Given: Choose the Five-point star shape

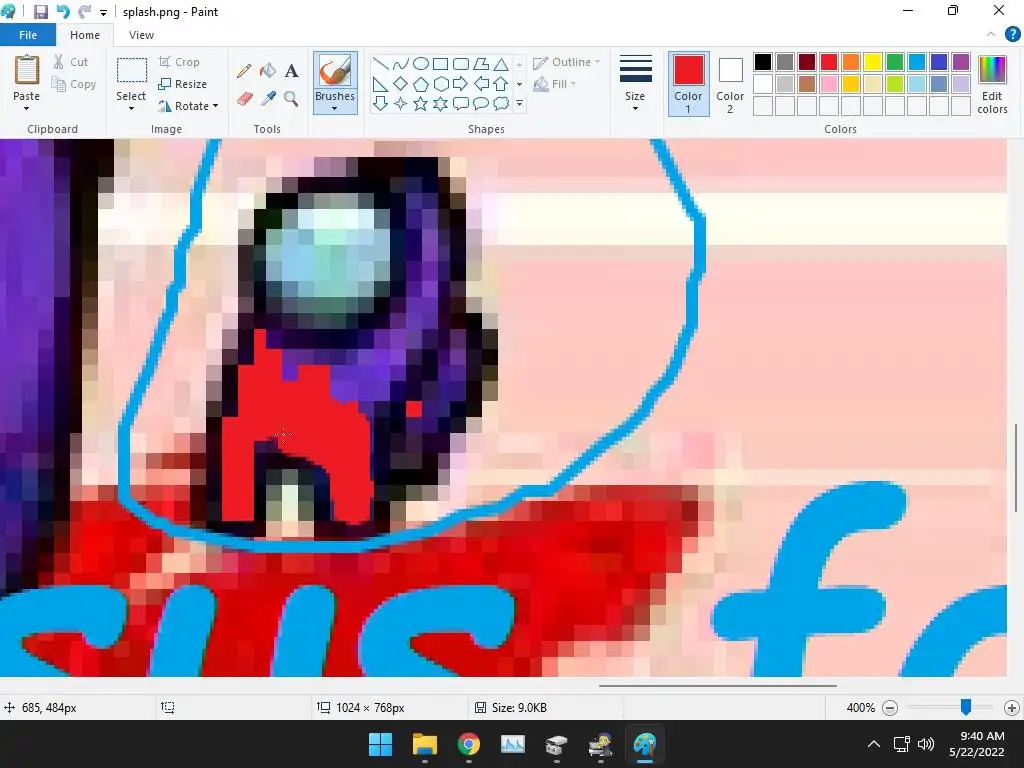Looking at the screenshot, I should tap(421, 103).
